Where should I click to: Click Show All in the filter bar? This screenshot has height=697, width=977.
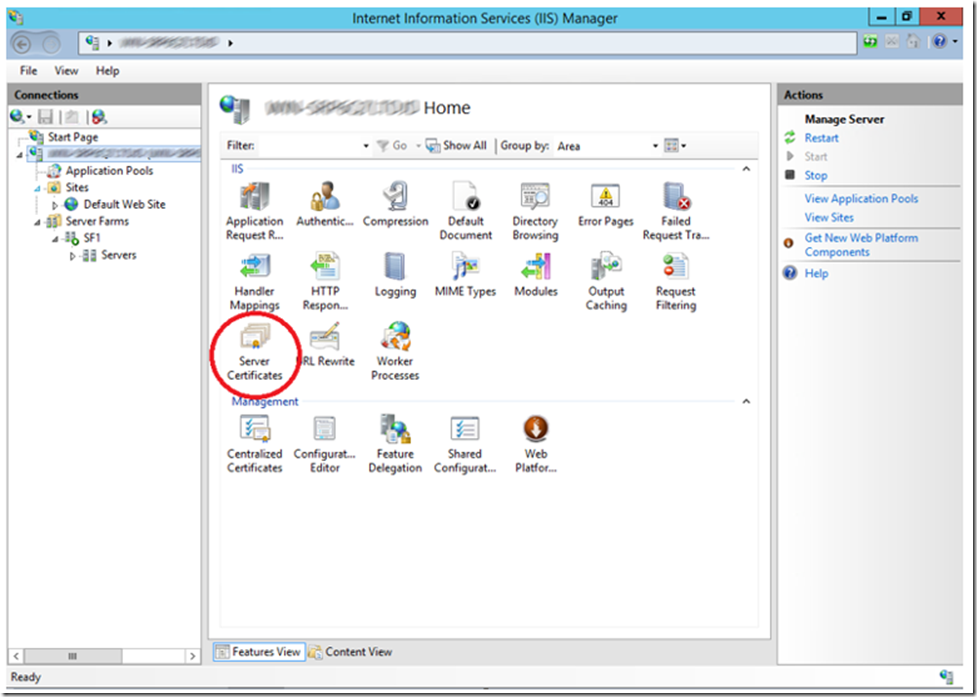pyautogui.click(x=456, y=146)
